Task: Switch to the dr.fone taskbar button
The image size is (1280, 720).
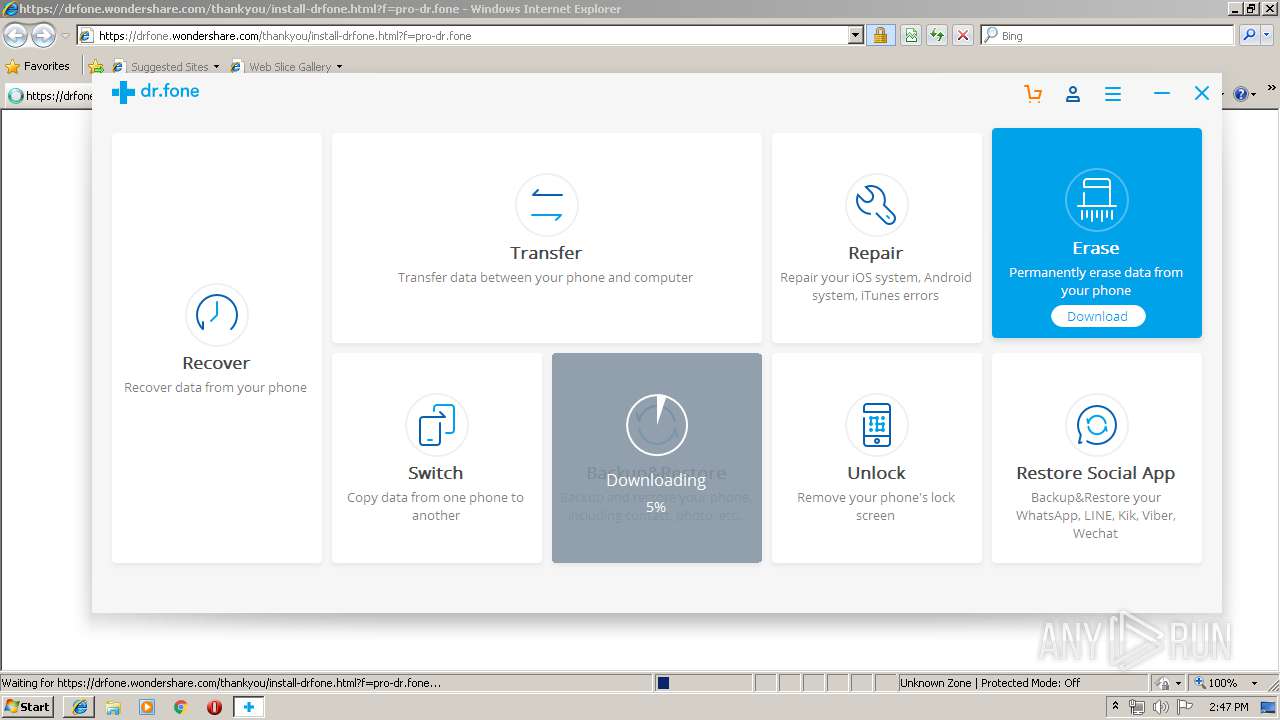Action: point(248,707)
